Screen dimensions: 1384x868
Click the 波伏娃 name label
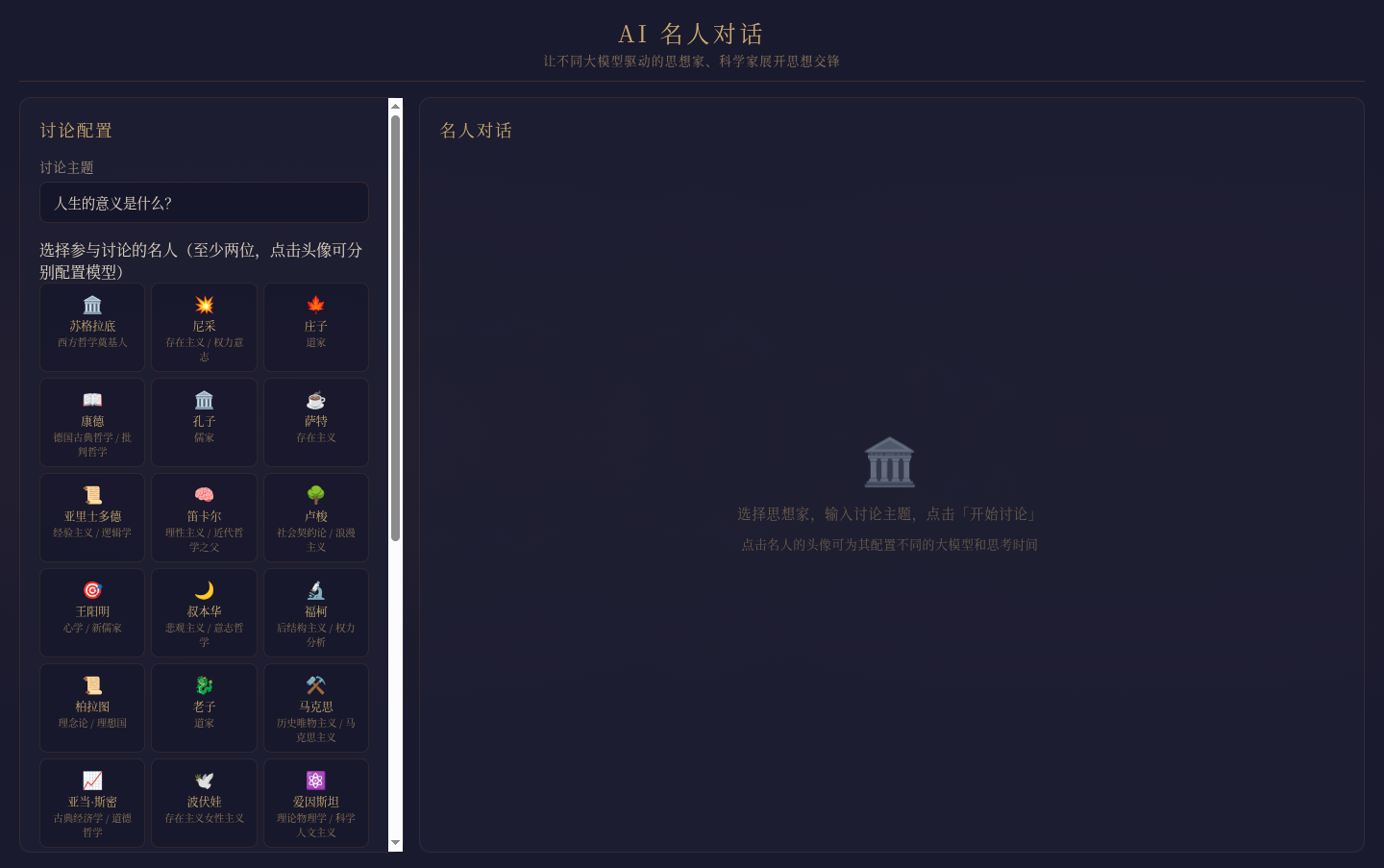pos(204,803)
